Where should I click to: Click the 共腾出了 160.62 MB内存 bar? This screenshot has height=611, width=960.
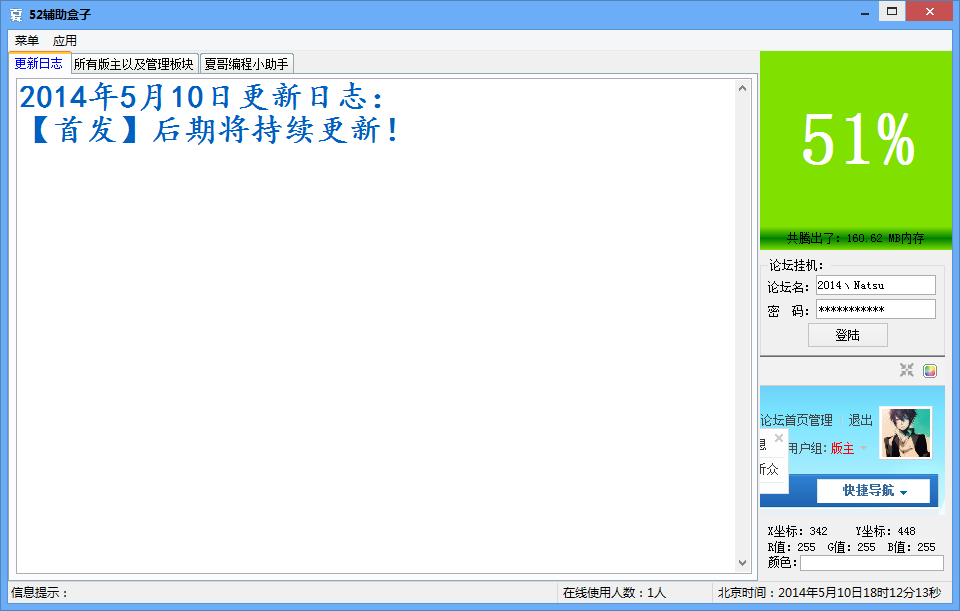coord(856,238)
